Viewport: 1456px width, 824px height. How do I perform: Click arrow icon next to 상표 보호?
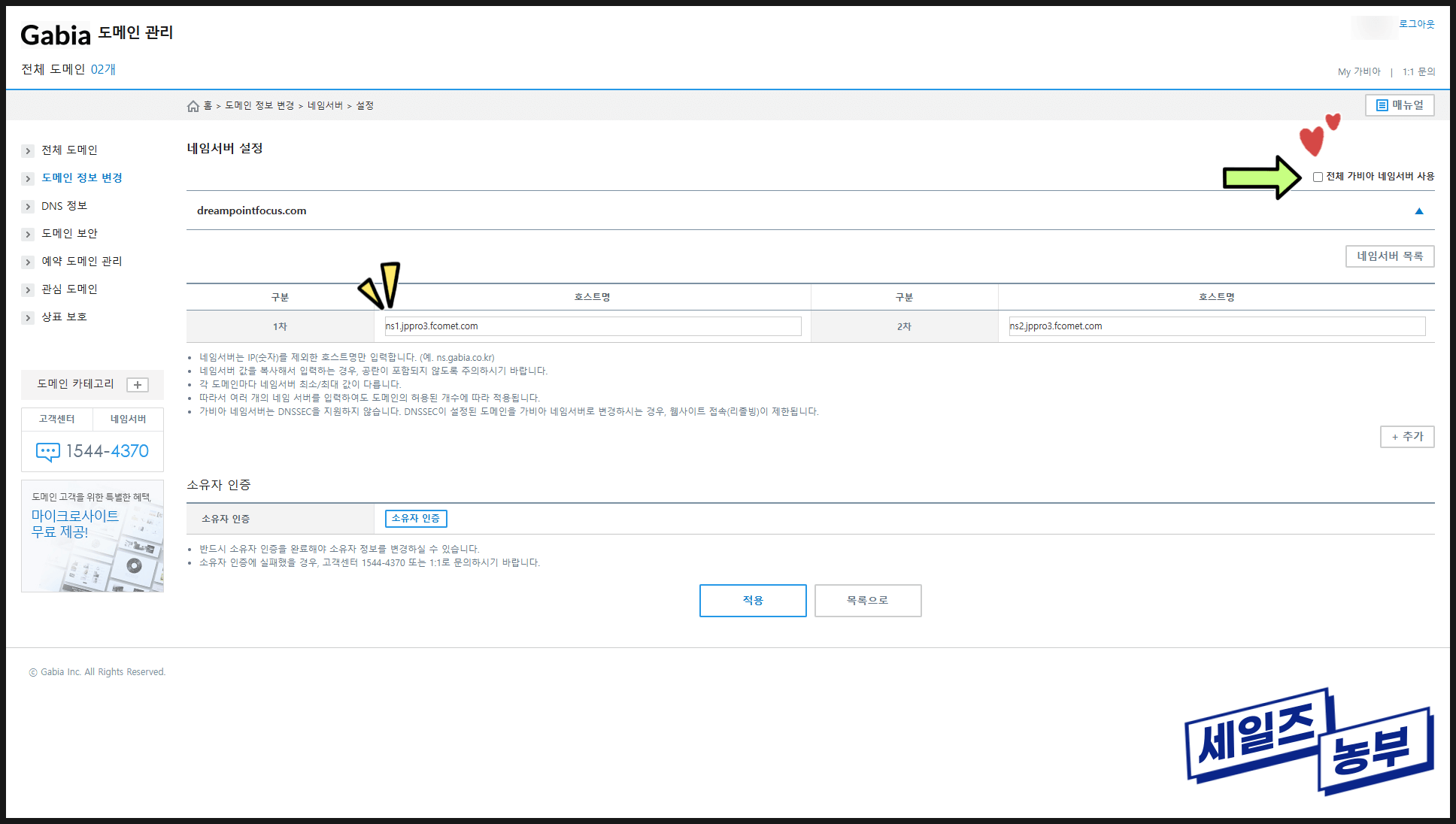tap(28, 318)
